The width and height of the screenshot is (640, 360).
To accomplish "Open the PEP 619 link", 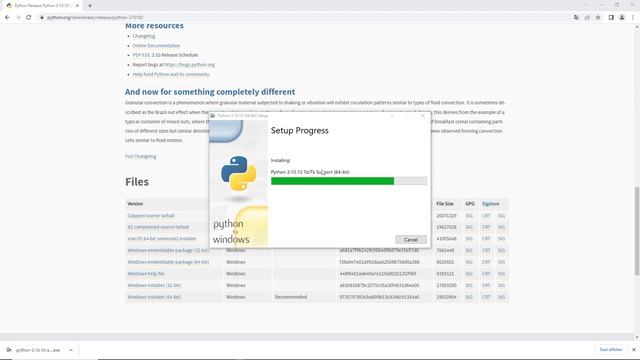I will click(x=141, y=55).
